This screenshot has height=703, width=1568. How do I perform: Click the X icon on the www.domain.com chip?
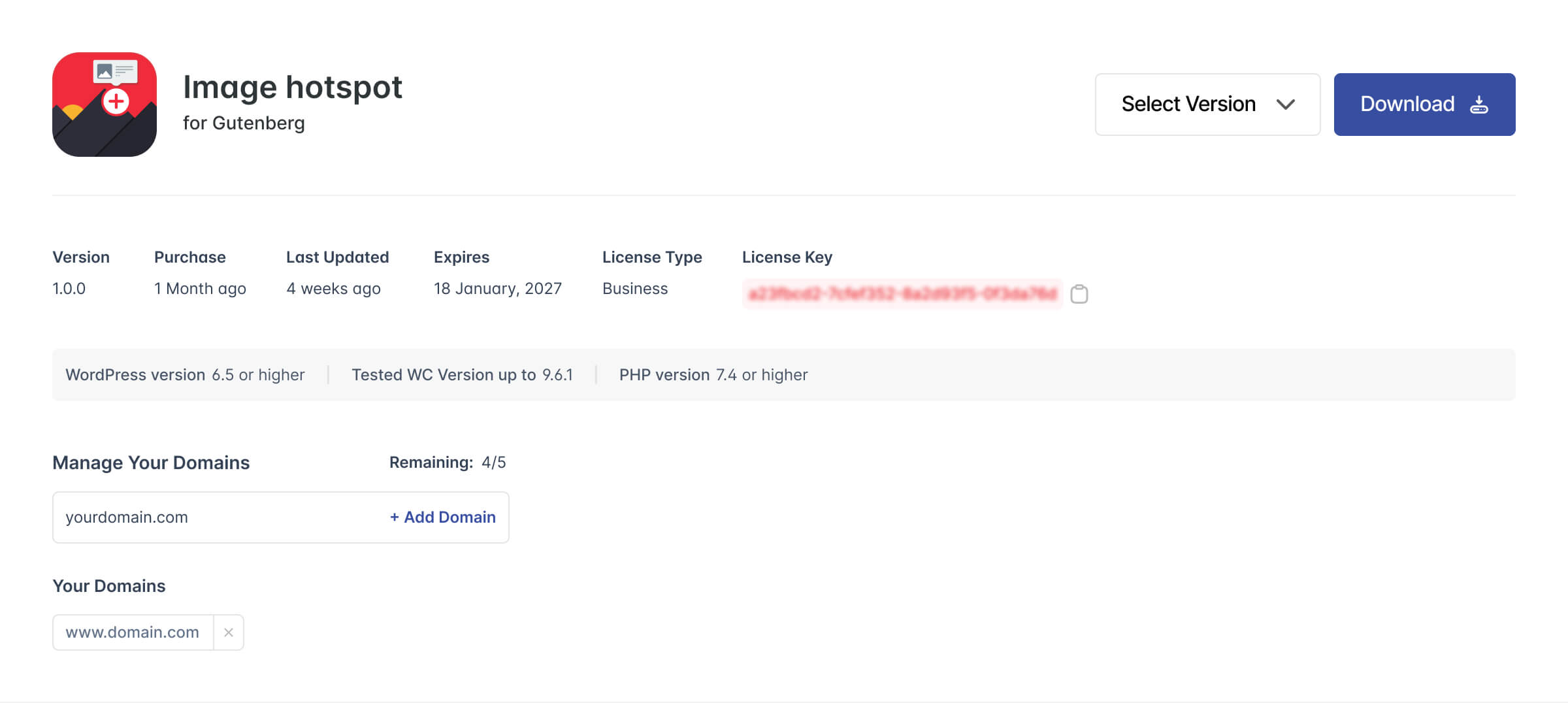(229, 632)
